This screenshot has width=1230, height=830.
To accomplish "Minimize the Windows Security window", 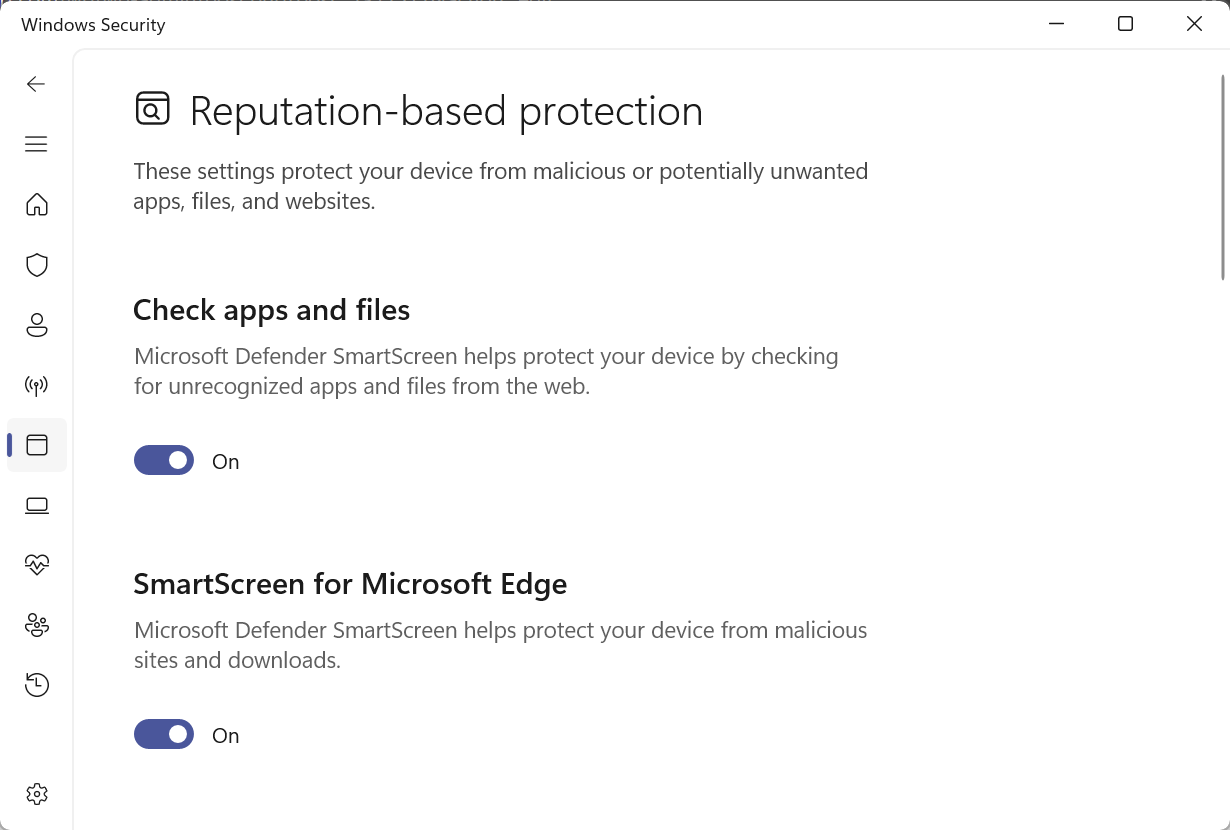I will (1056, 24).
